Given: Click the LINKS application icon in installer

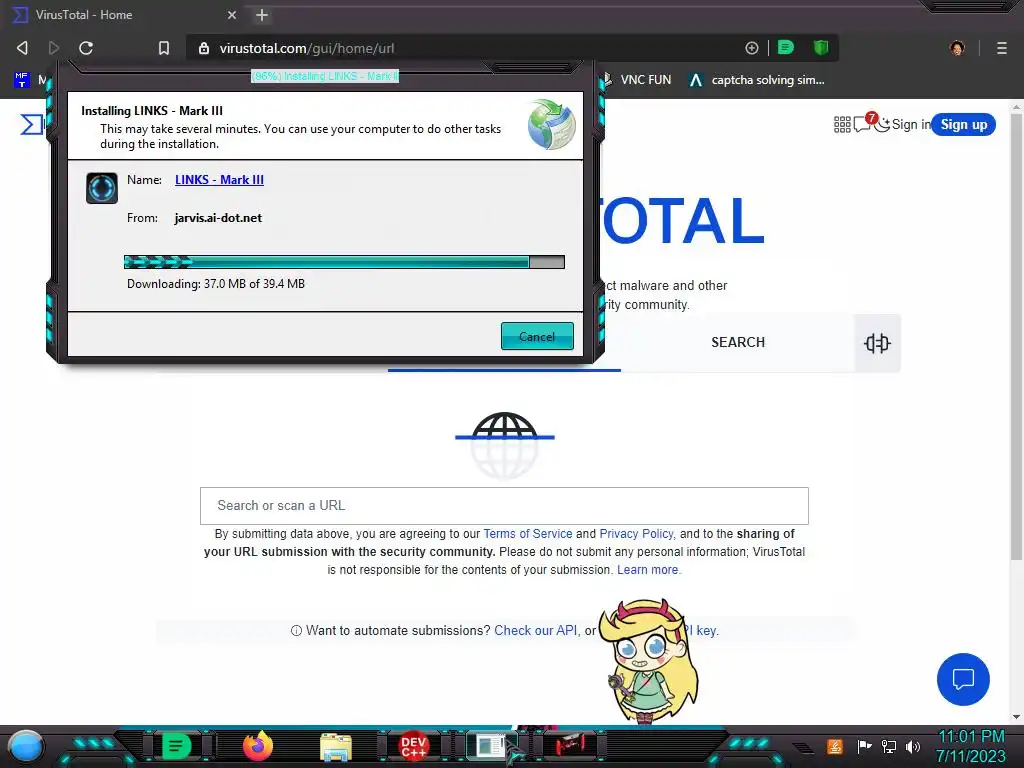Looking at the screenshot, I should [102, 188].
